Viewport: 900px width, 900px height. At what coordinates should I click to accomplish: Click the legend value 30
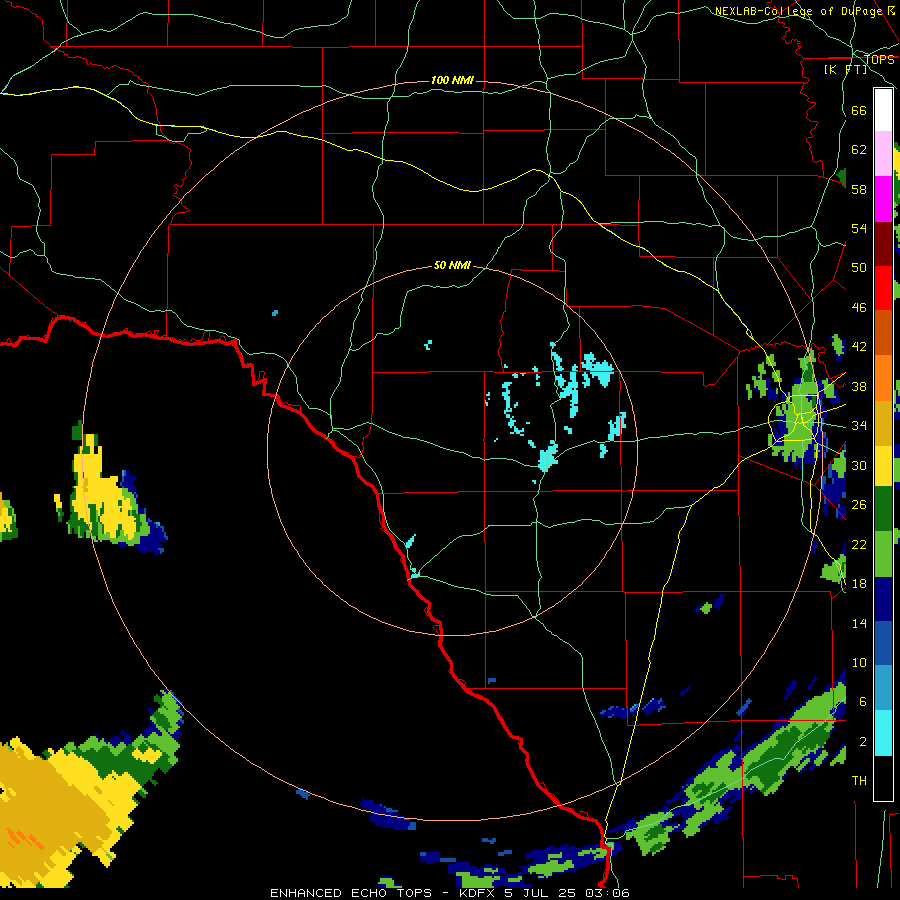click(x=859, y=465)
